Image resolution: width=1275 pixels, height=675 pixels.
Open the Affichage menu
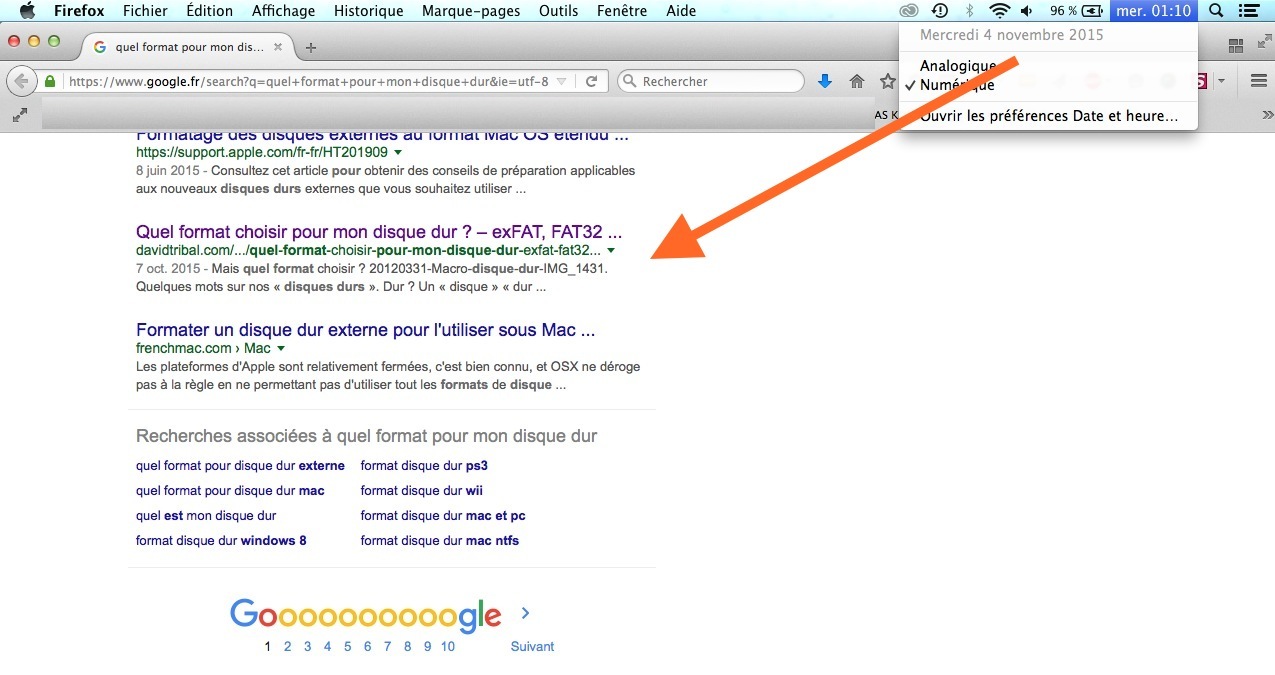point(283,11)
